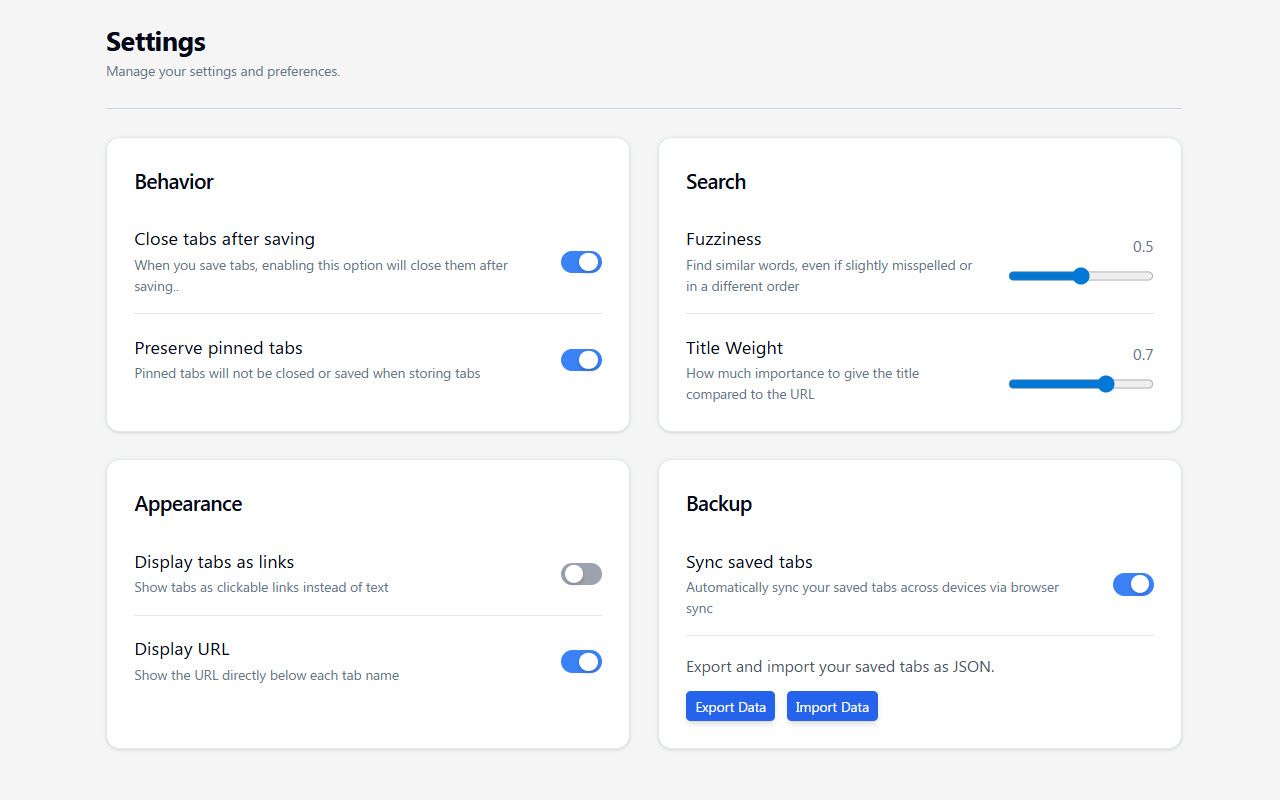Click the Search section header

pos(716,182)
